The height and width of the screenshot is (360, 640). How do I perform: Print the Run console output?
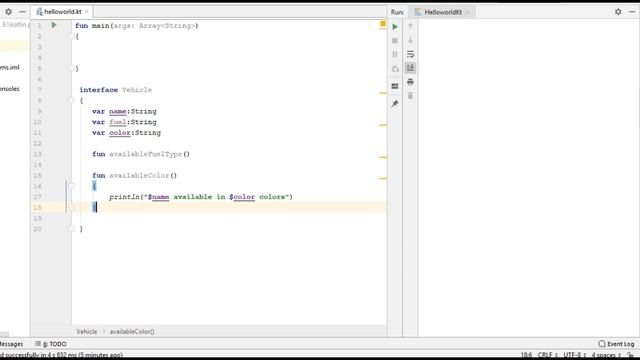tap(410, 82)
